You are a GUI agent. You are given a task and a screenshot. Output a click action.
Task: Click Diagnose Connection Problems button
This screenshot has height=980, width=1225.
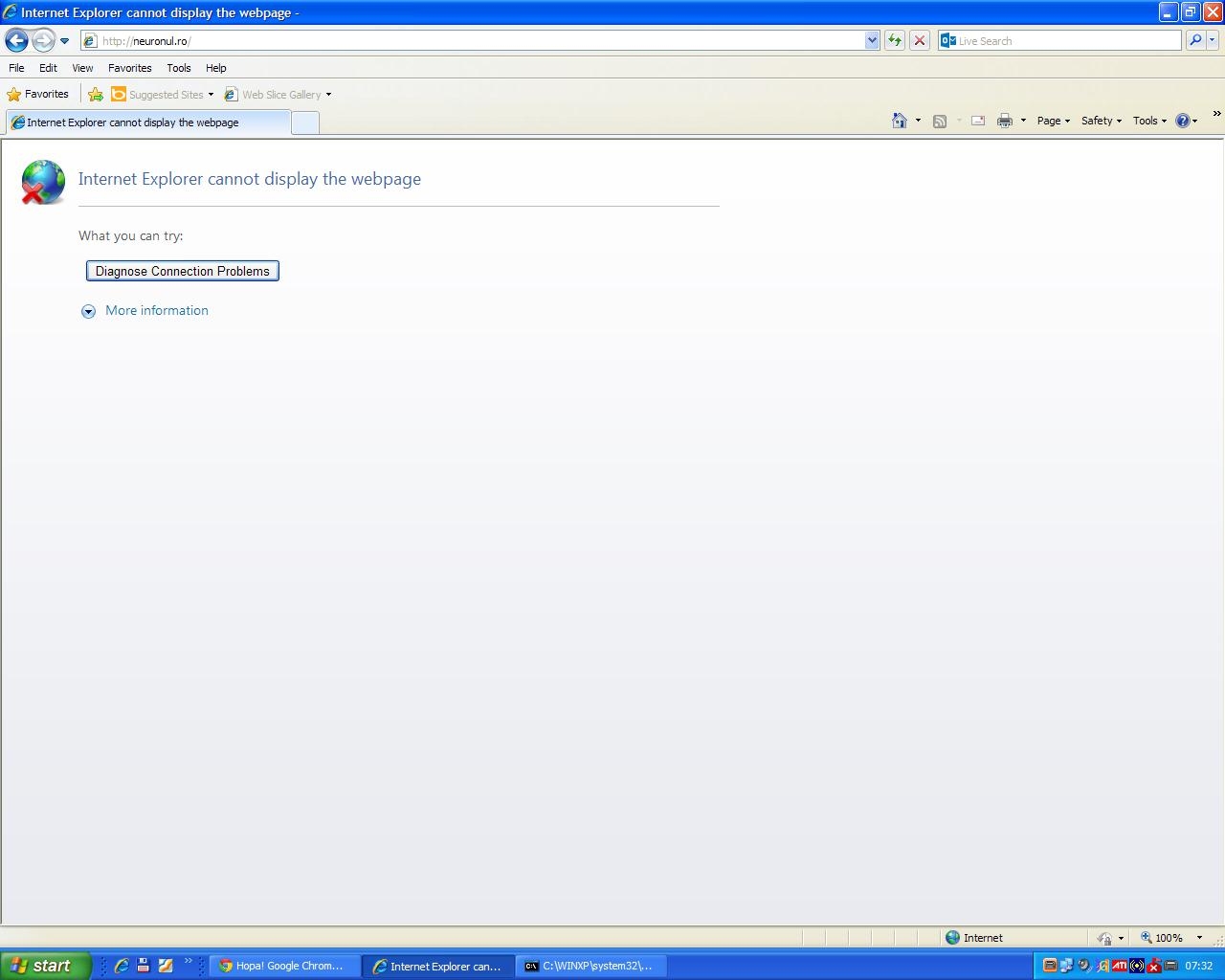point(183,271)
